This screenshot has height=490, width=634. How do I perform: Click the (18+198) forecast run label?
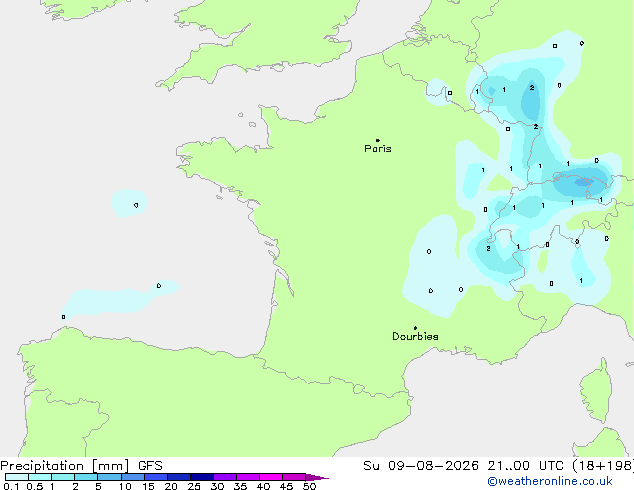(x=603, y=466)
